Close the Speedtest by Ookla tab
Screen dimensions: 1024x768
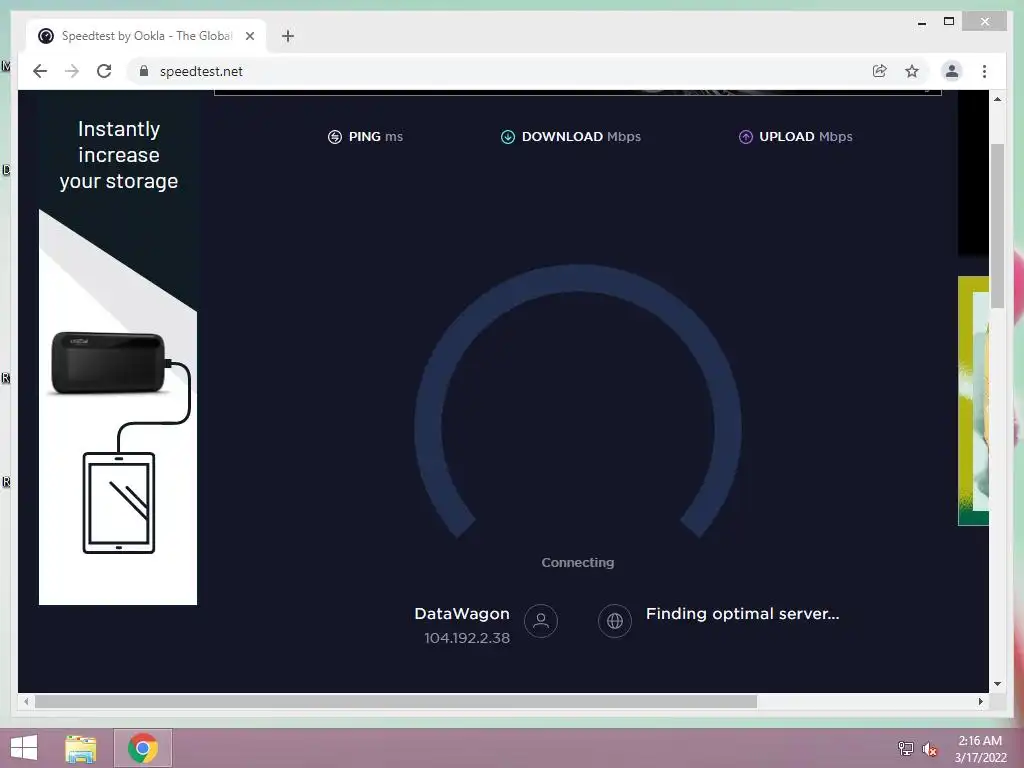coord(249,36)
